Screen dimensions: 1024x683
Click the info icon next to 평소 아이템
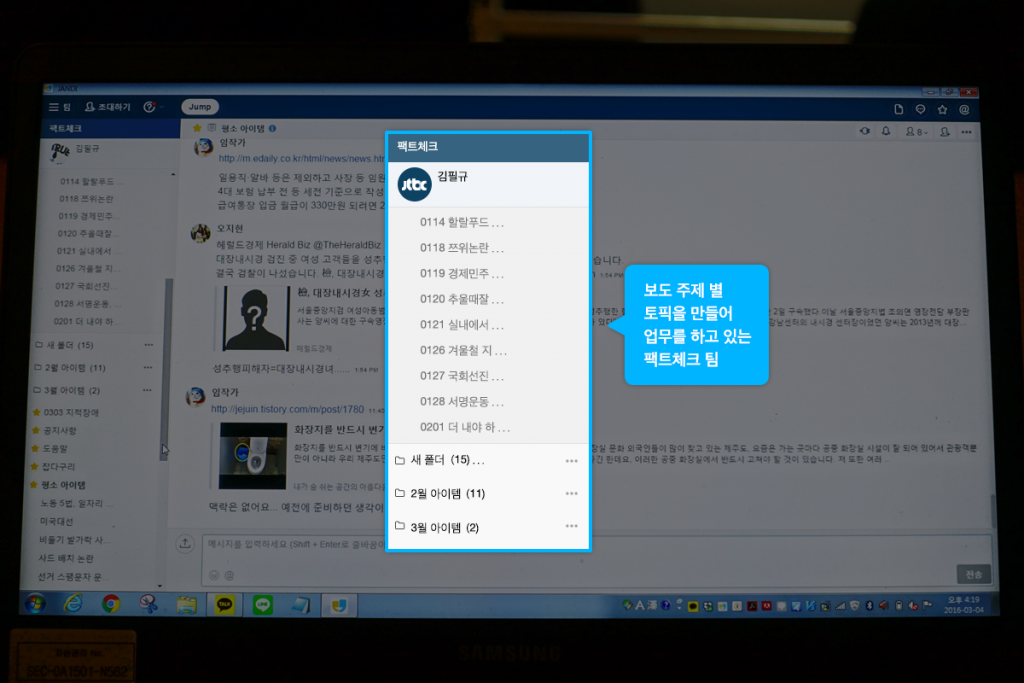point(272,128)
